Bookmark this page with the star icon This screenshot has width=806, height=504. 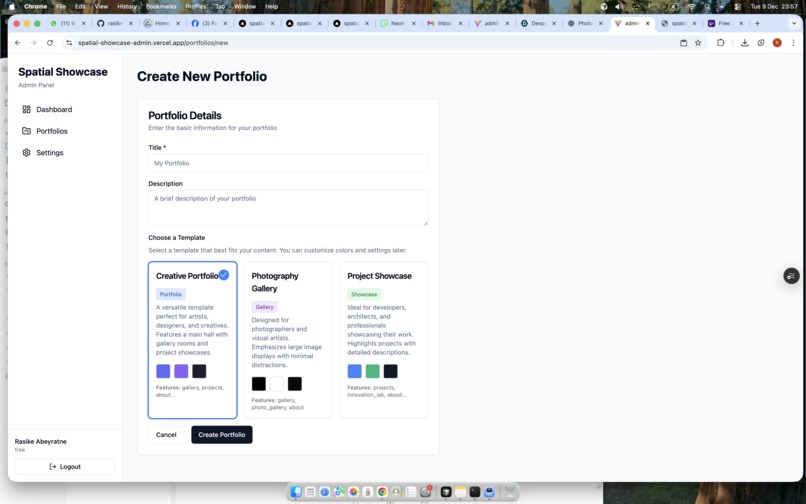coord(698,43)
